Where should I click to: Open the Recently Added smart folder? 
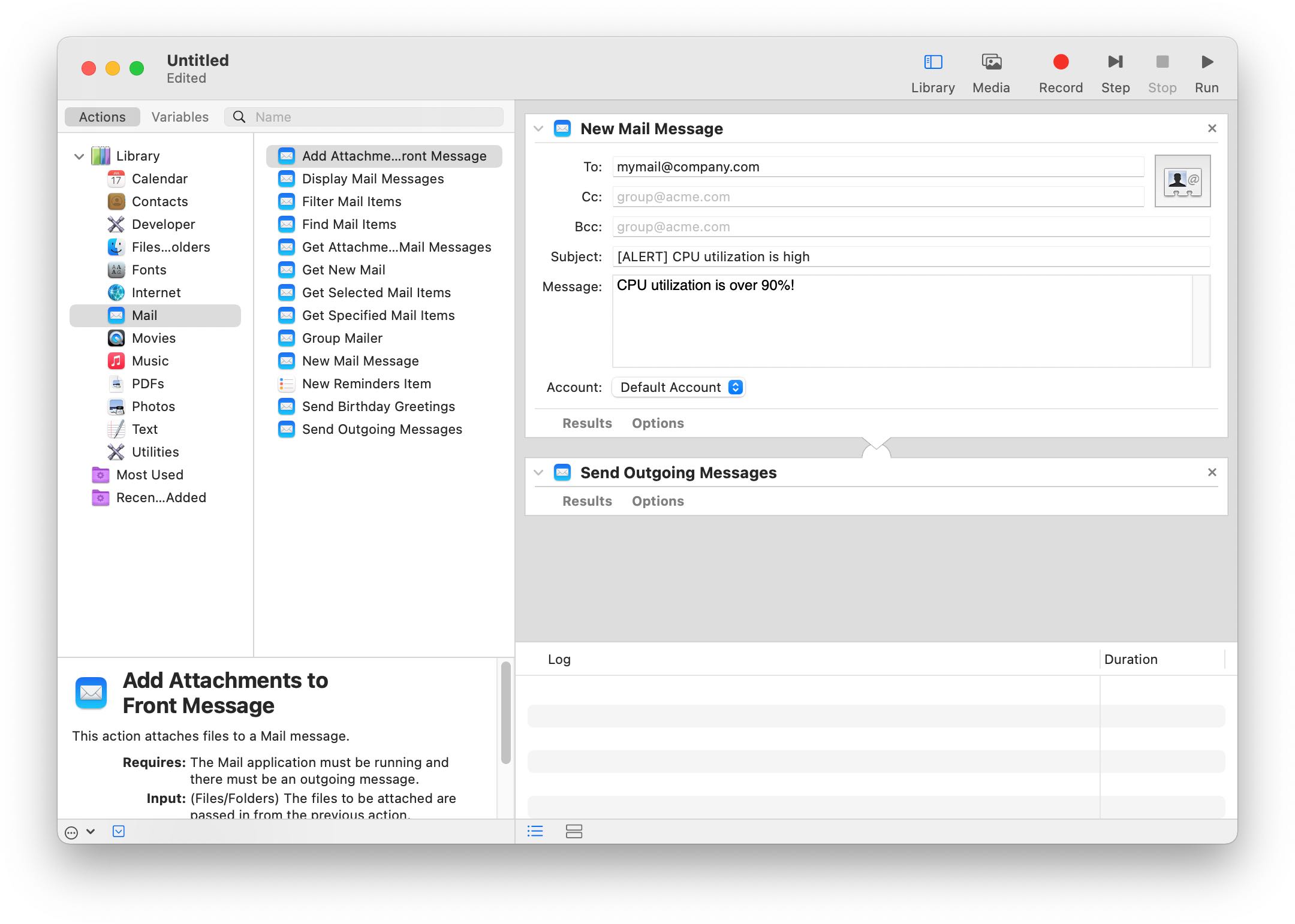(x=156, y=497)
